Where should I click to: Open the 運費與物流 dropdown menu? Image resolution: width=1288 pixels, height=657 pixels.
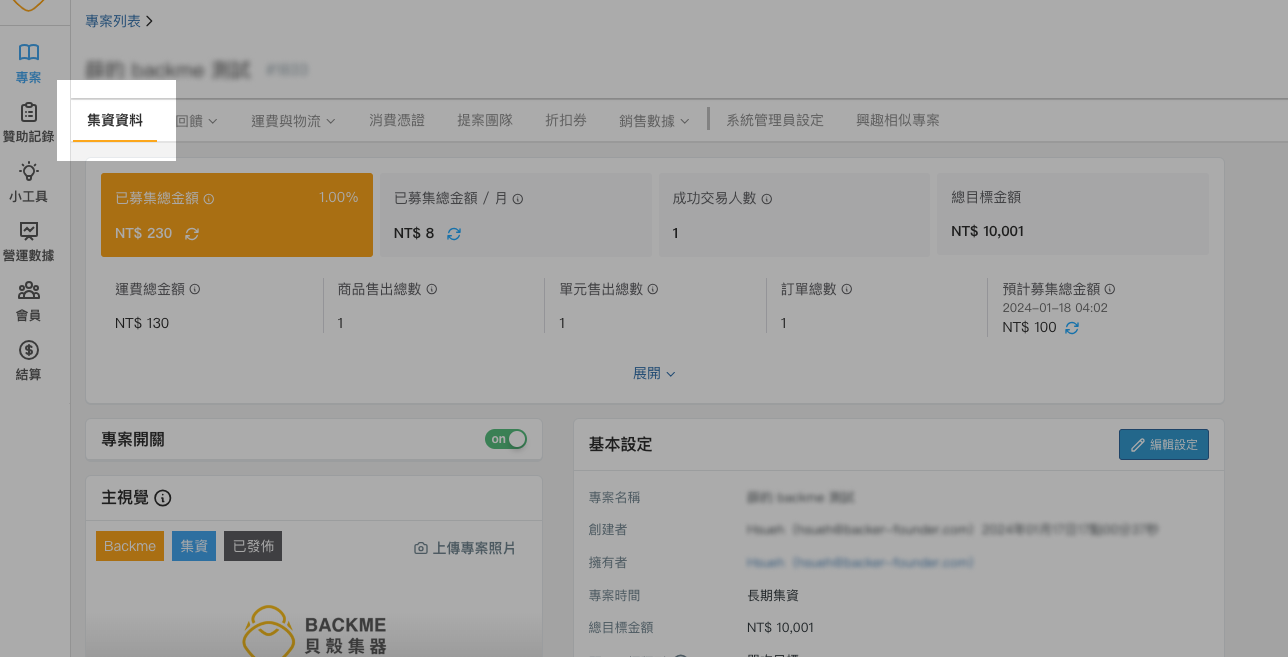tap(293, 121)
